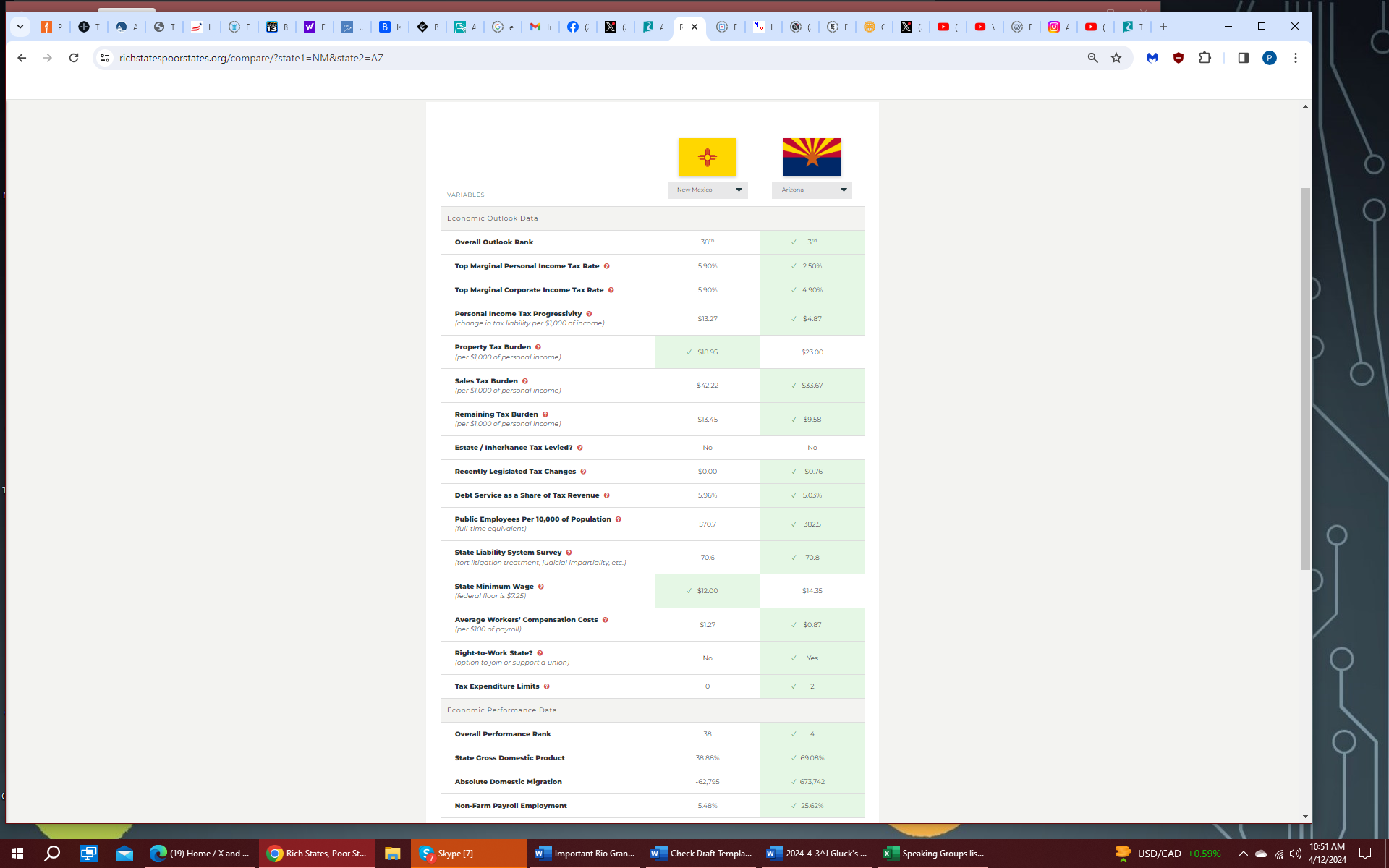Open the zoom magnifier in address bar
Viewport: 1389px width, 868px height.
click(x=1092, y=58)
